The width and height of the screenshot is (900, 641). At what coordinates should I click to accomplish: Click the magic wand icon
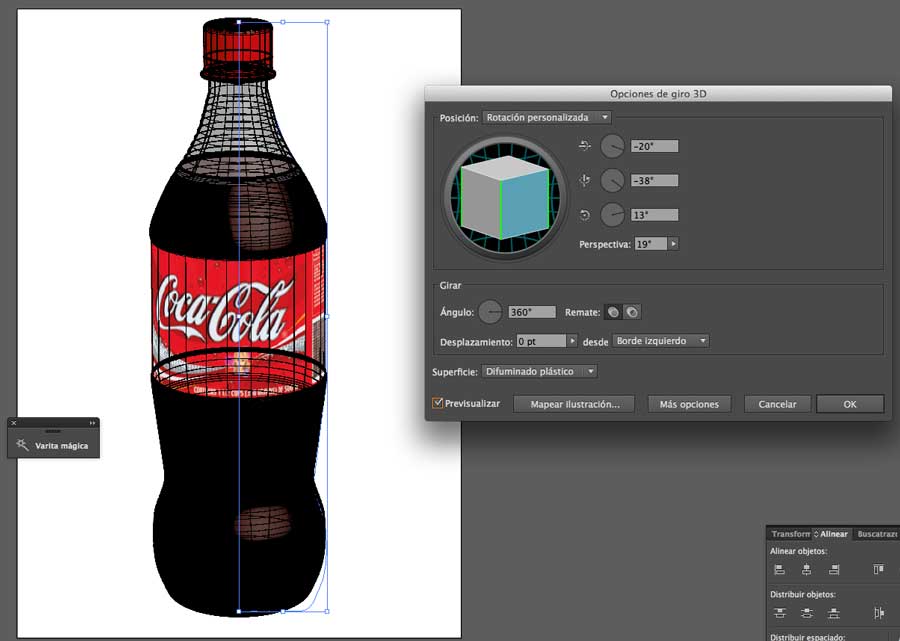pos(22,445)
